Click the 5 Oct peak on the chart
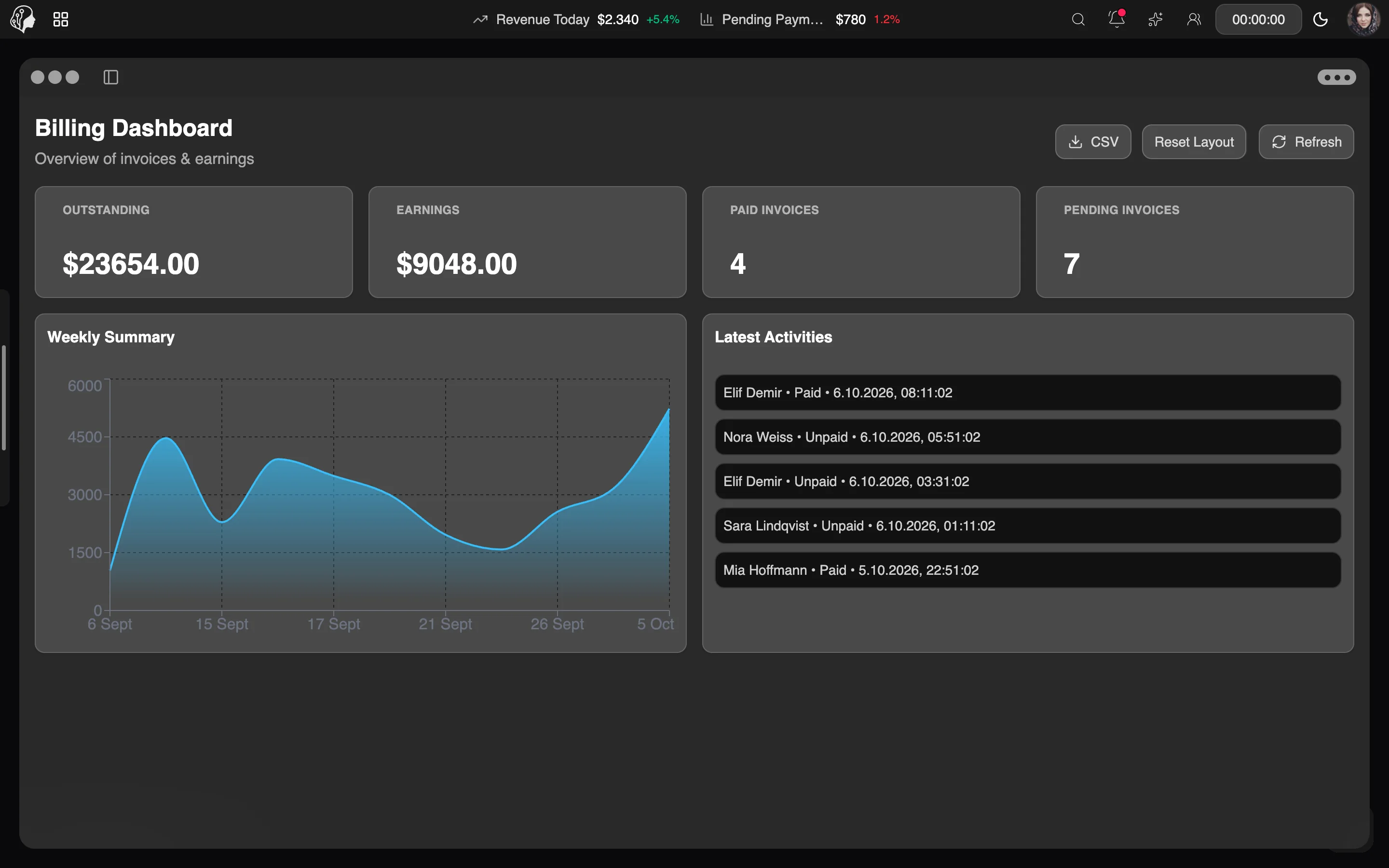The height and width of the screenshot is (868, 1389). click(668, 409)
